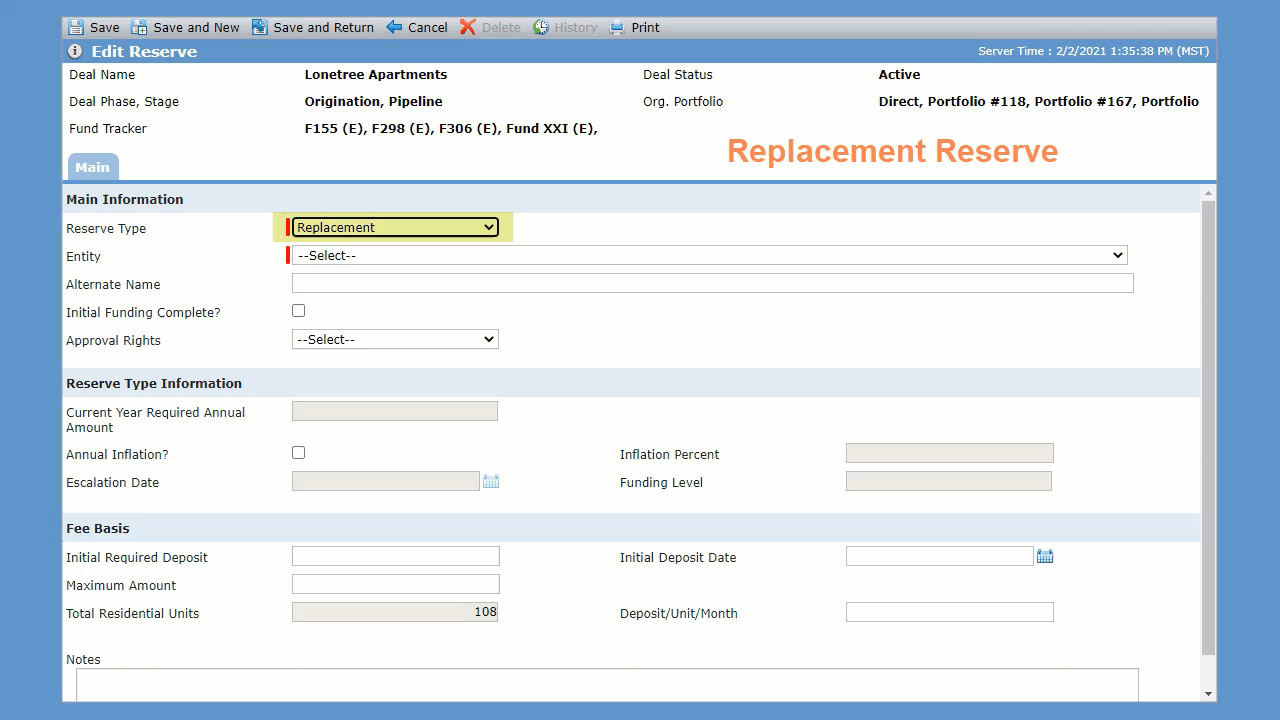Click the Escalation Date field
Screen dimensions: 1280x720
pyautogui.click(x=386, y=481)
